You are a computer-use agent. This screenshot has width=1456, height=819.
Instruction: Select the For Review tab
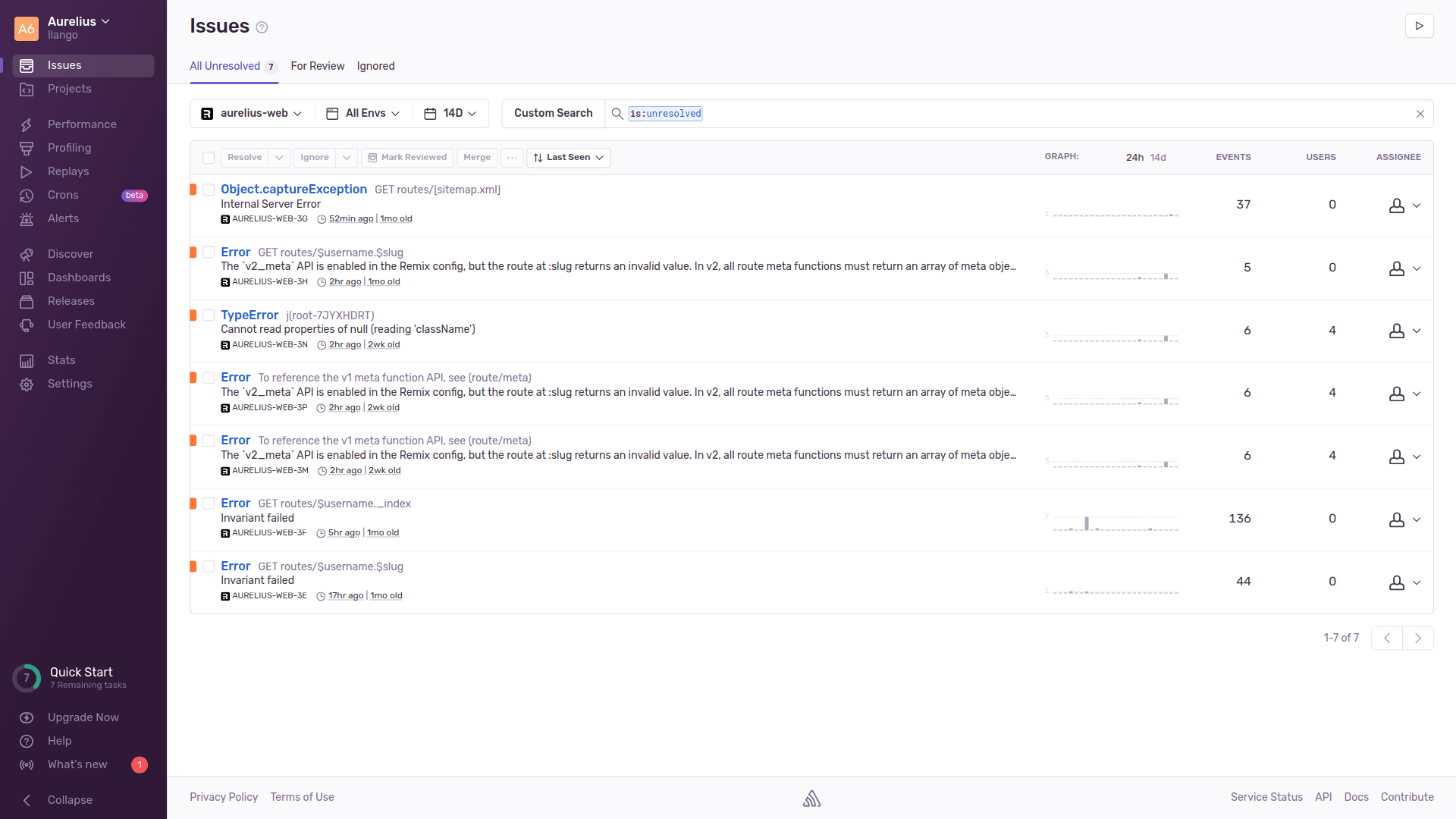tap(317, 66)
